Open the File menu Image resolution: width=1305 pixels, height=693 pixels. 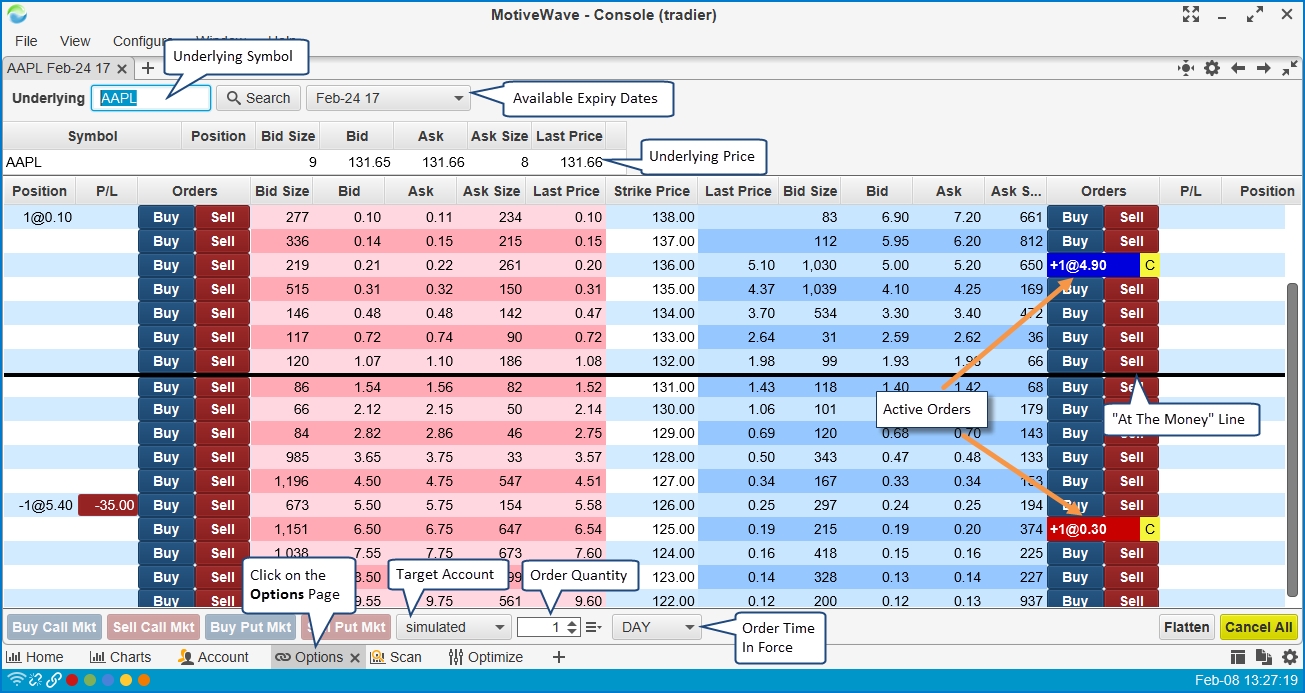coord(26,41)
